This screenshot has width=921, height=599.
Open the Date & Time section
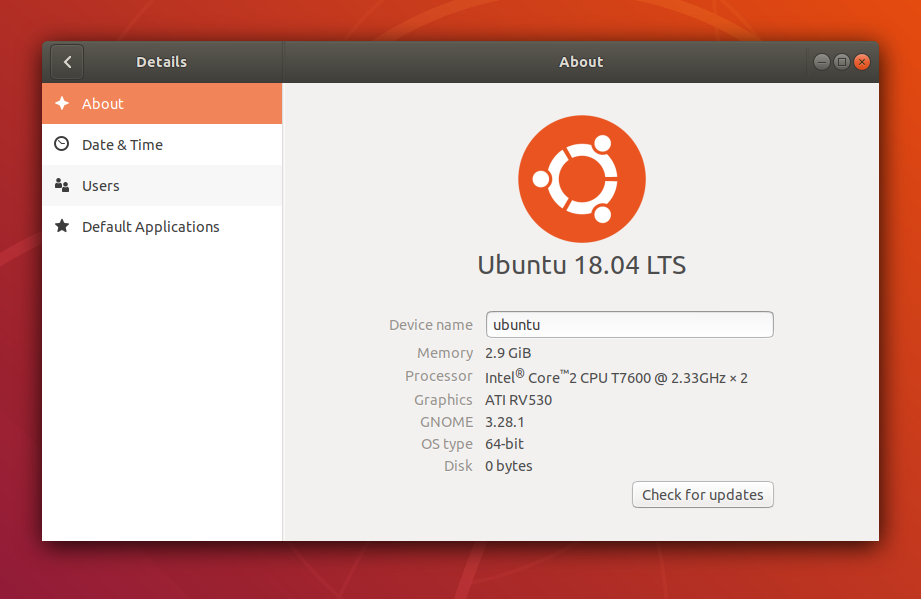162,144
